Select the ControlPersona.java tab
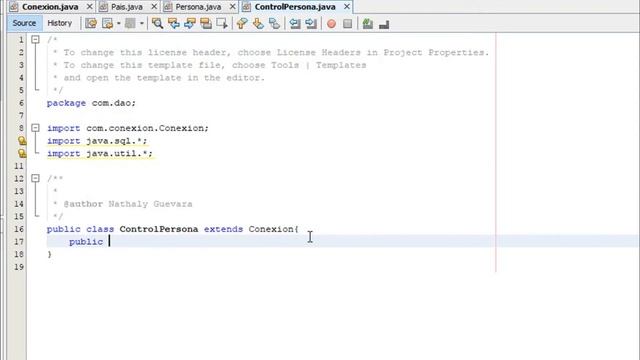Viewport: 640px width, 360px height. [295, 7]
